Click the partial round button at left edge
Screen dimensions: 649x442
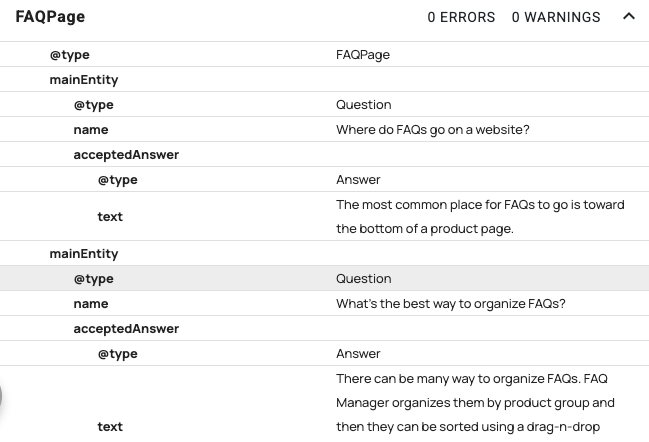1,396
